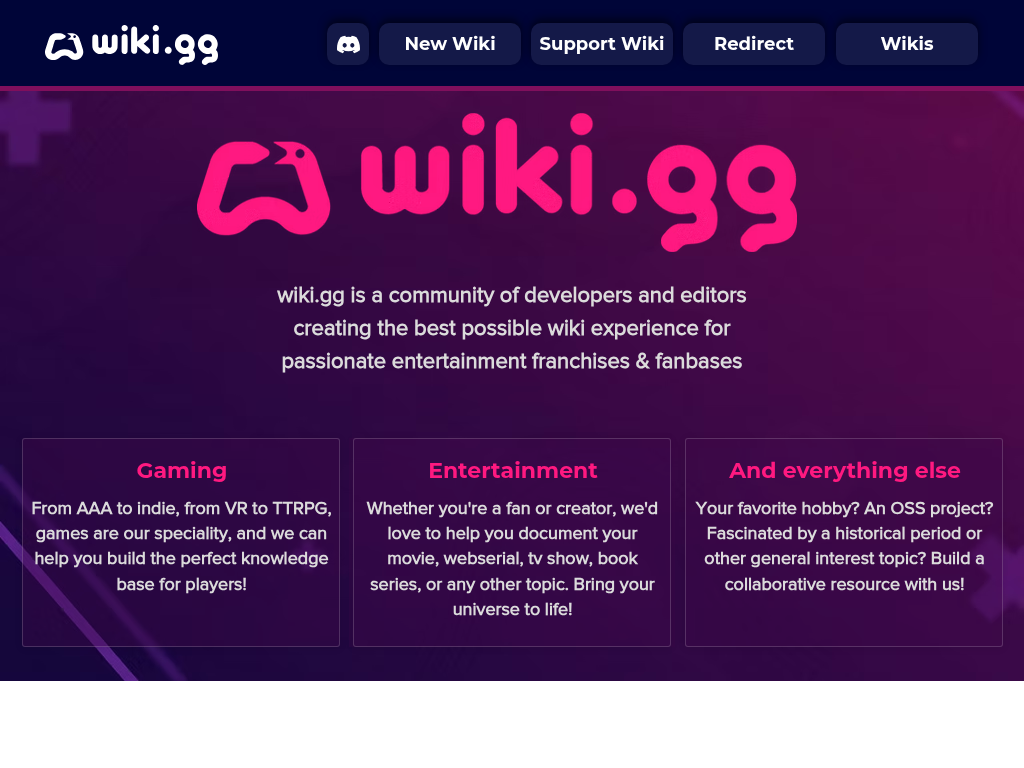Click the community tagline paragraph
Screen dimensions: 1024x768
[512, 328]
